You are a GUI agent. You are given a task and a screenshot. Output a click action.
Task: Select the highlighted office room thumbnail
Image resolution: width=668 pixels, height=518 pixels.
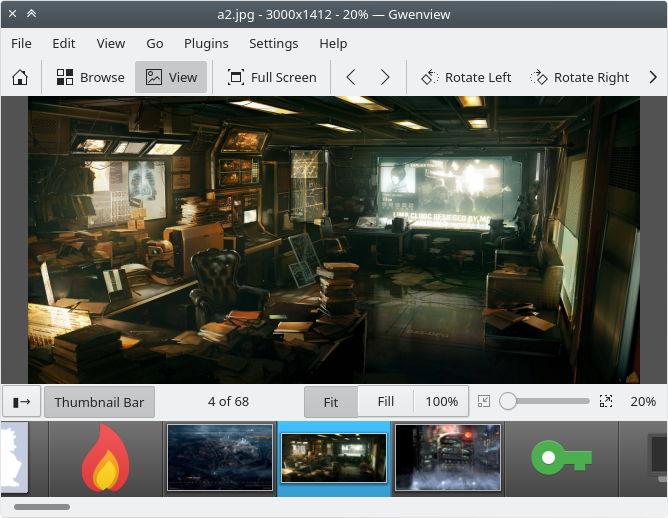[334, 458]
